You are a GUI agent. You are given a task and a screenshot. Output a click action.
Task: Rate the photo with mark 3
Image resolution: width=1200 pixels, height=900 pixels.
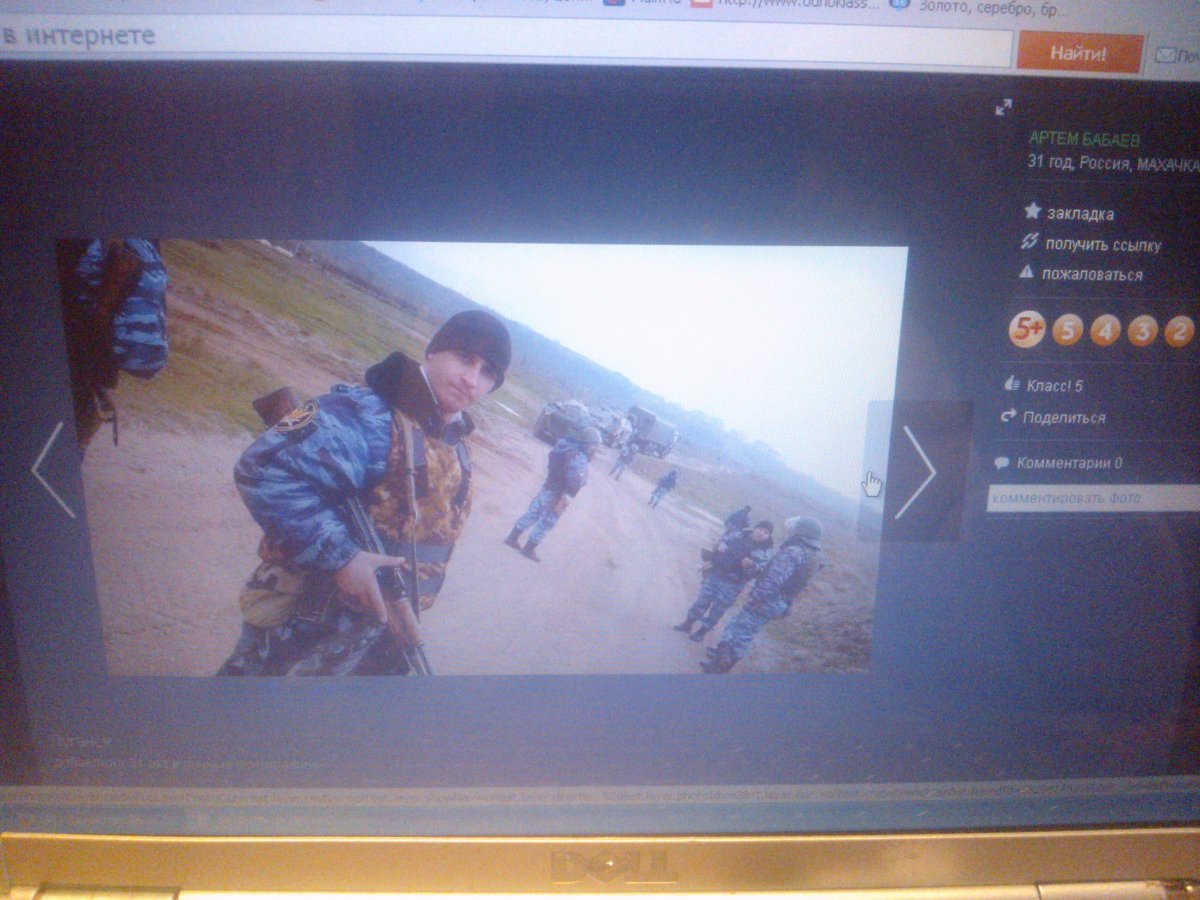[x=1142, y=331]
